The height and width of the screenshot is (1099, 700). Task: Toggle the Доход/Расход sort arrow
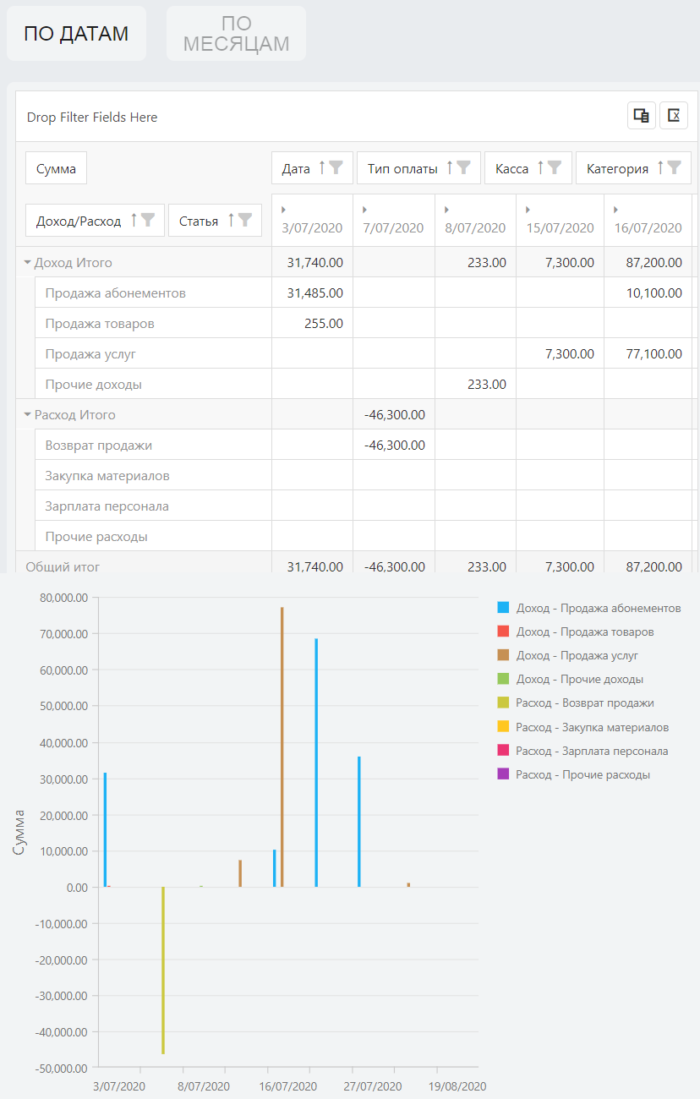click(x=134, y=220)
